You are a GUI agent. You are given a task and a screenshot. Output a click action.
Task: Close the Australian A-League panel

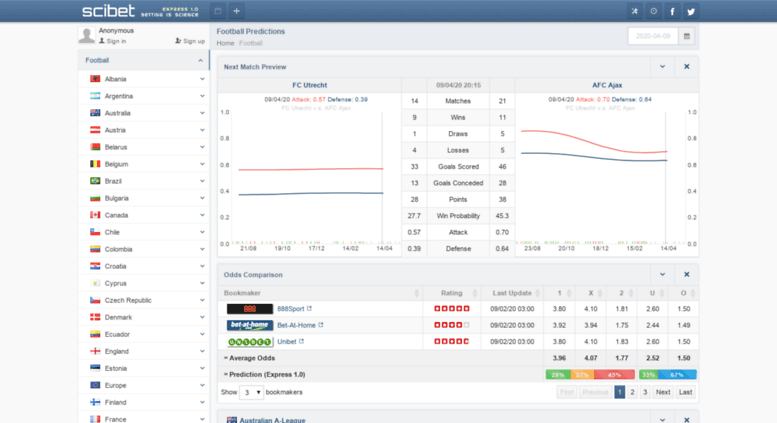click(687, 420)
